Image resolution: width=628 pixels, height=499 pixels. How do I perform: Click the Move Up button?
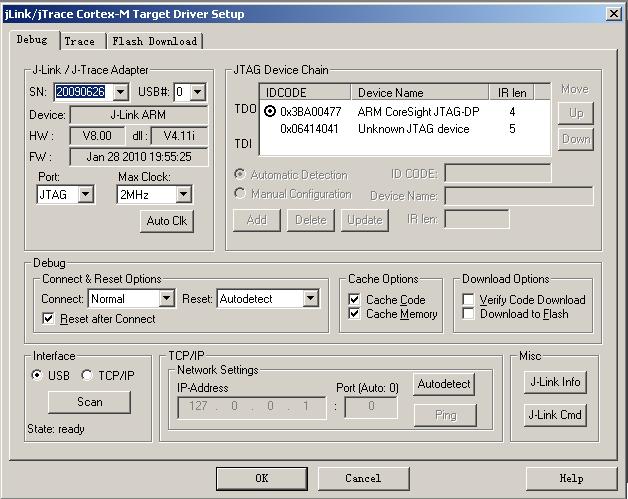[x=576, y=113]
